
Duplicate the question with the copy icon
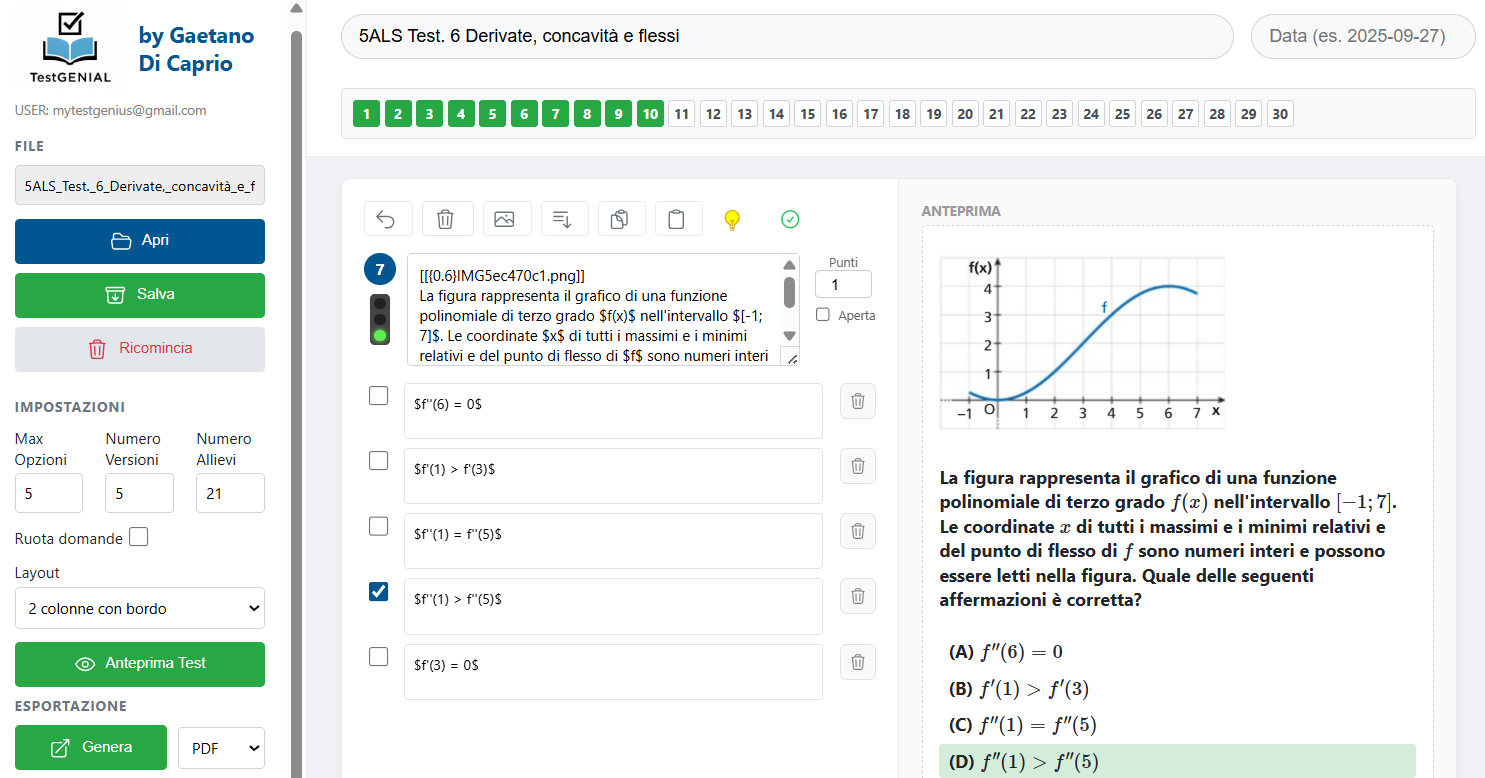pos(622,218)
